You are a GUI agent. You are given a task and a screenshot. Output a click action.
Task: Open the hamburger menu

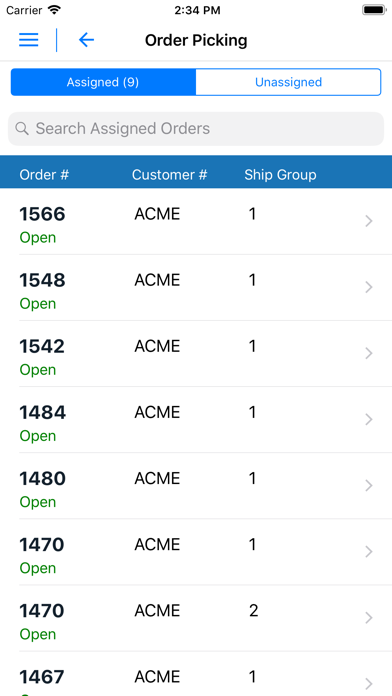(x=29, y=40)
